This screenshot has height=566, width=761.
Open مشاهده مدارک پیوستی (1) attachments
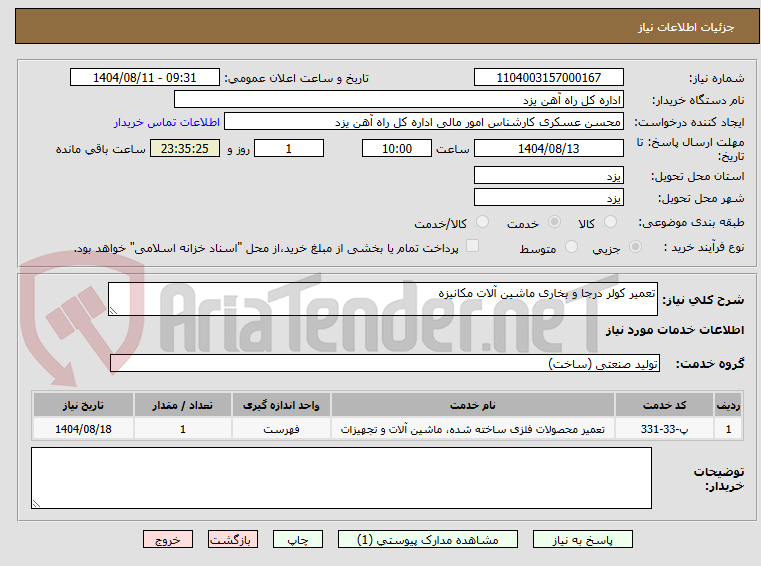pyautogui.click(x=428, y=539)
